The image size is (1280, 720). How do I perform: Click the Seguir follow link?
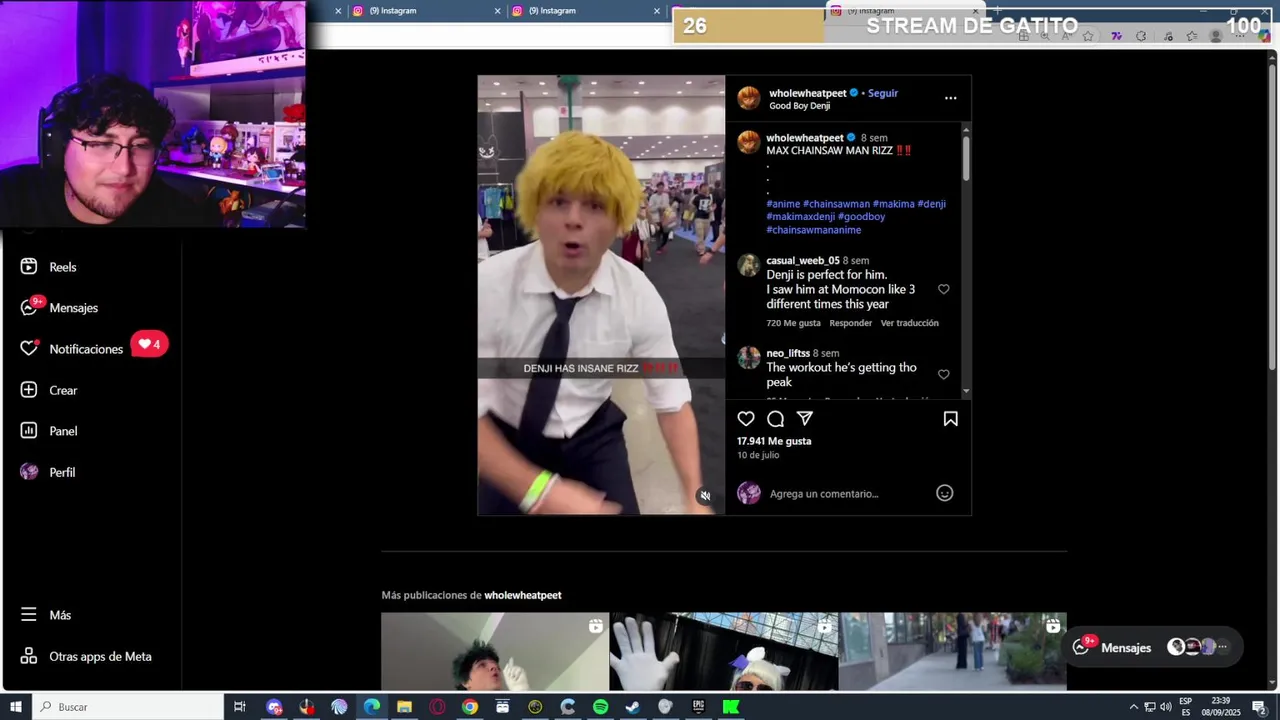(x=883, y=93)
